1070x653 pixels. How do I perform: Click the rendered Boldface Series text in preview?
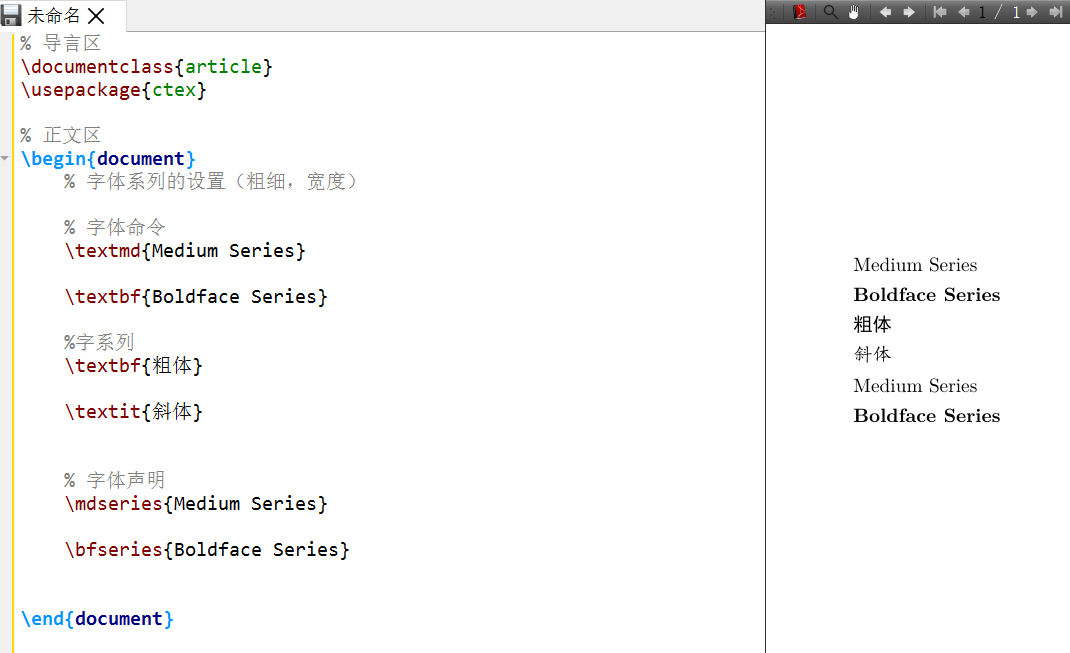pos(926,294)
